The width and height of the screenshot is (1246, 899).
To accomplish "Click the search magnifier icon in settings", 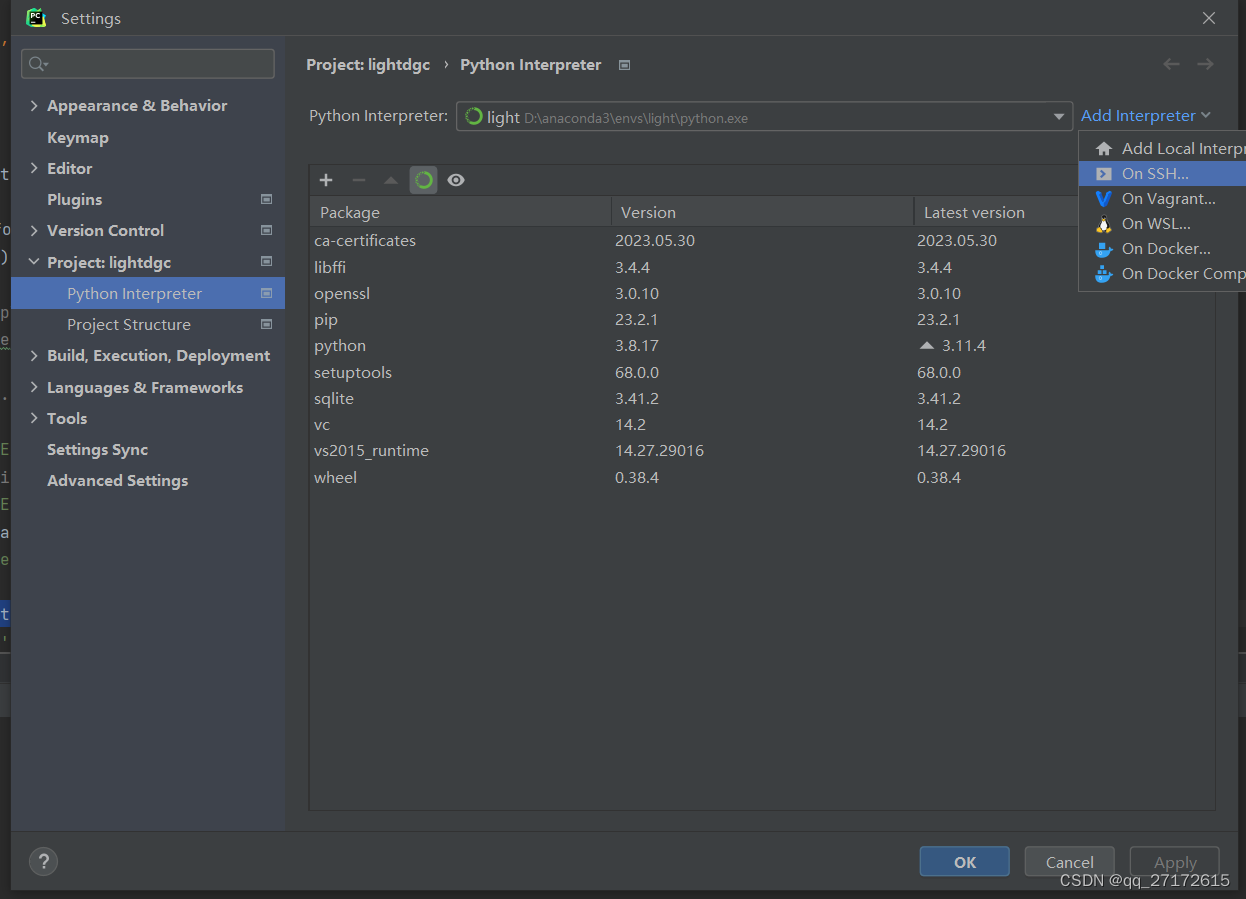I will (38, 64).
